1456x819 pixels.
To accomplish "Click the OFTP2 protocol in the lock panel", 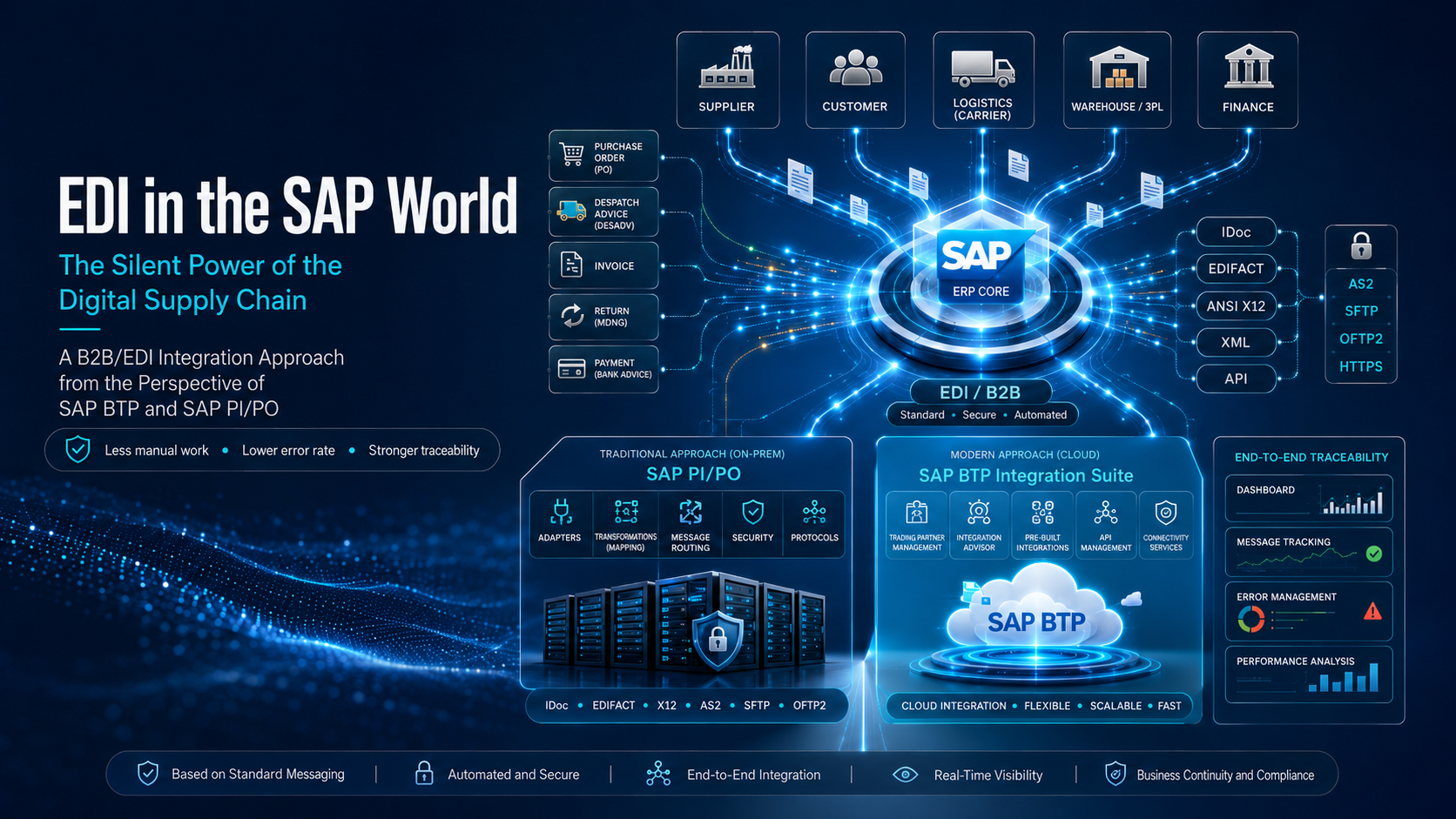I will pyautogui.click(x=1361, y=339).
